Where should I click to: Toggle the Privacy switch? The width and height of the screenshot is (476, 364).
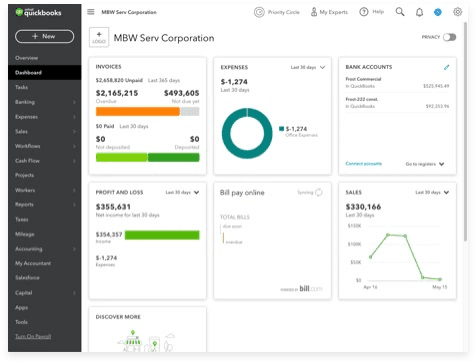coord(449,37)
